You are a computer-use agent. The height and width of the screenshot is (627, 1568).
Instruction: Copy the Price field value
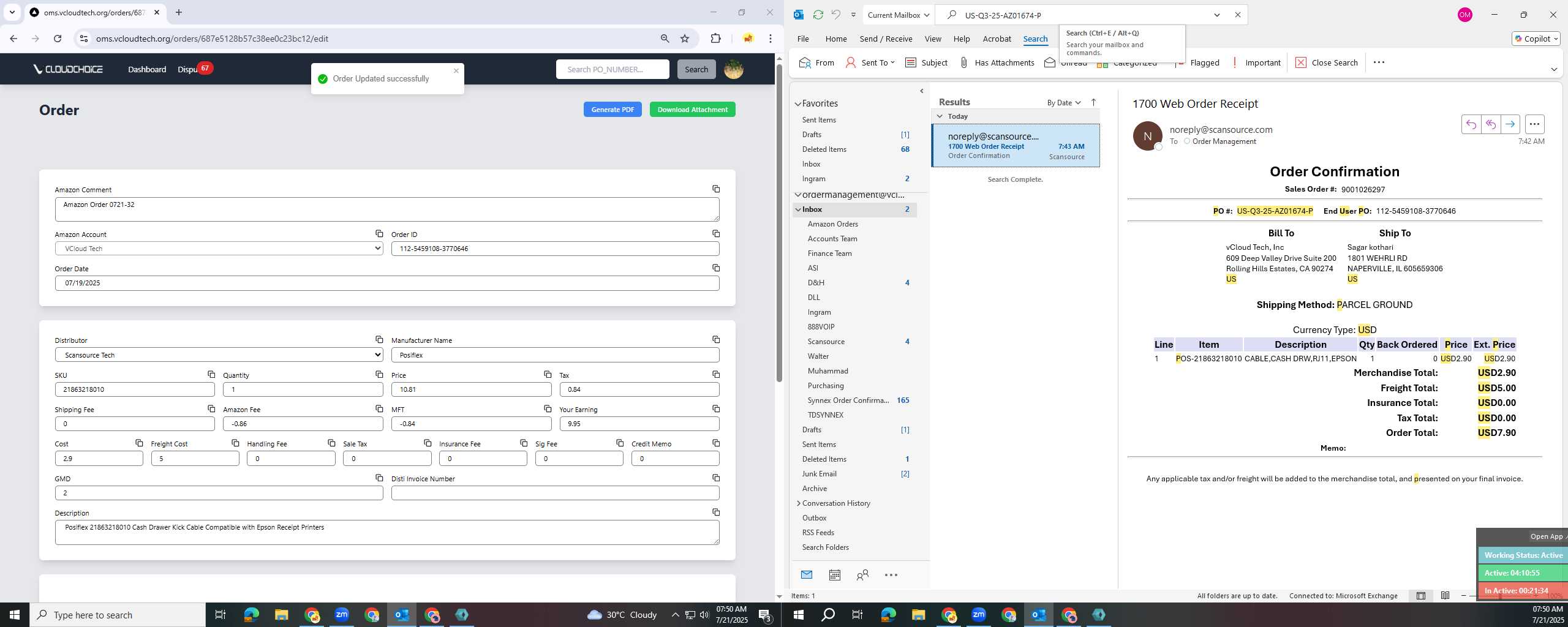click(548, 375)
